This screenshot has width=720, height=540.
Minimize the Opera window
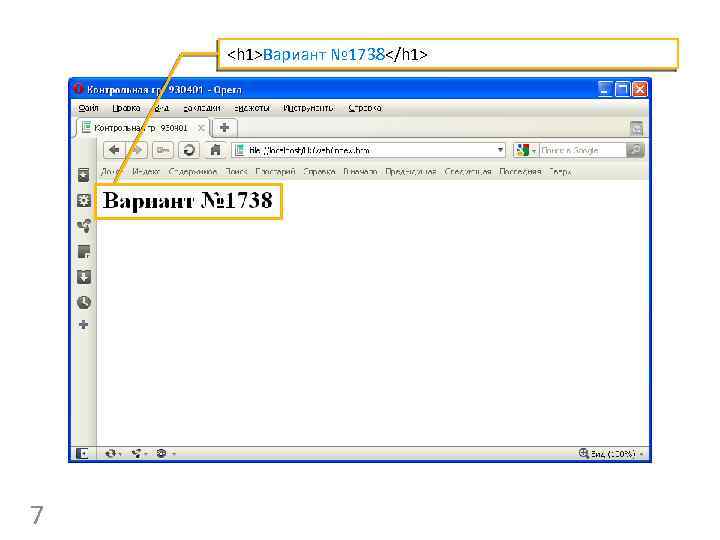click(x=605, y=89)
